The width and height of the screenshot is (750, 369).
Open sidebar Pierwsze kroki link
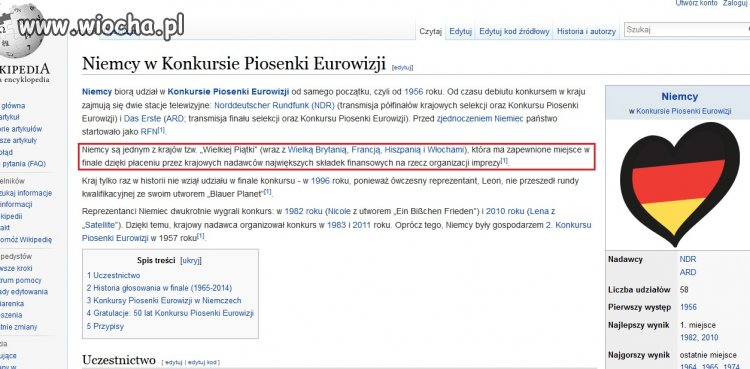point(16,268)
